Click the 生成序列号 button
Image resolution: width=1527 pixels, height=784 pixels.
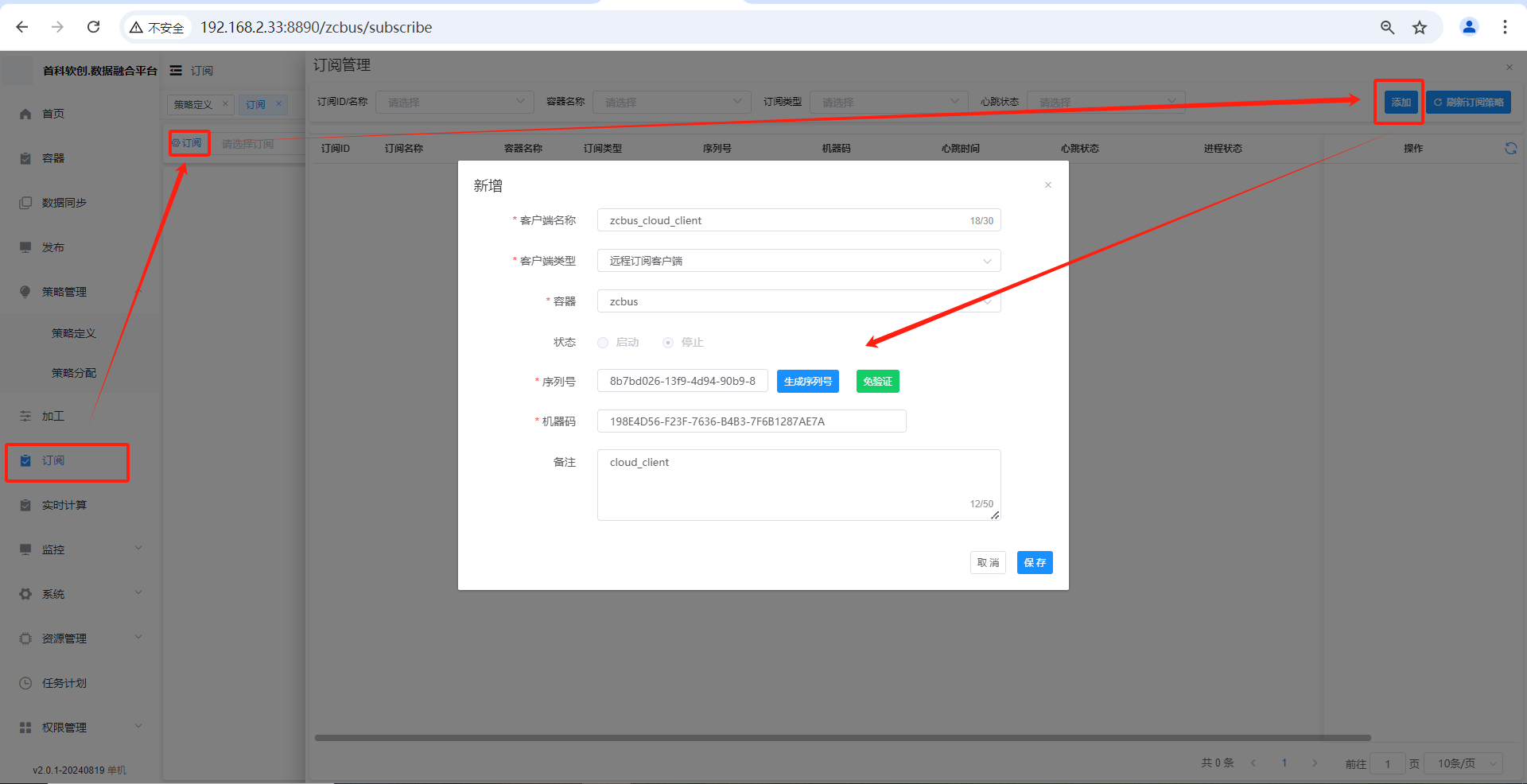807,382
